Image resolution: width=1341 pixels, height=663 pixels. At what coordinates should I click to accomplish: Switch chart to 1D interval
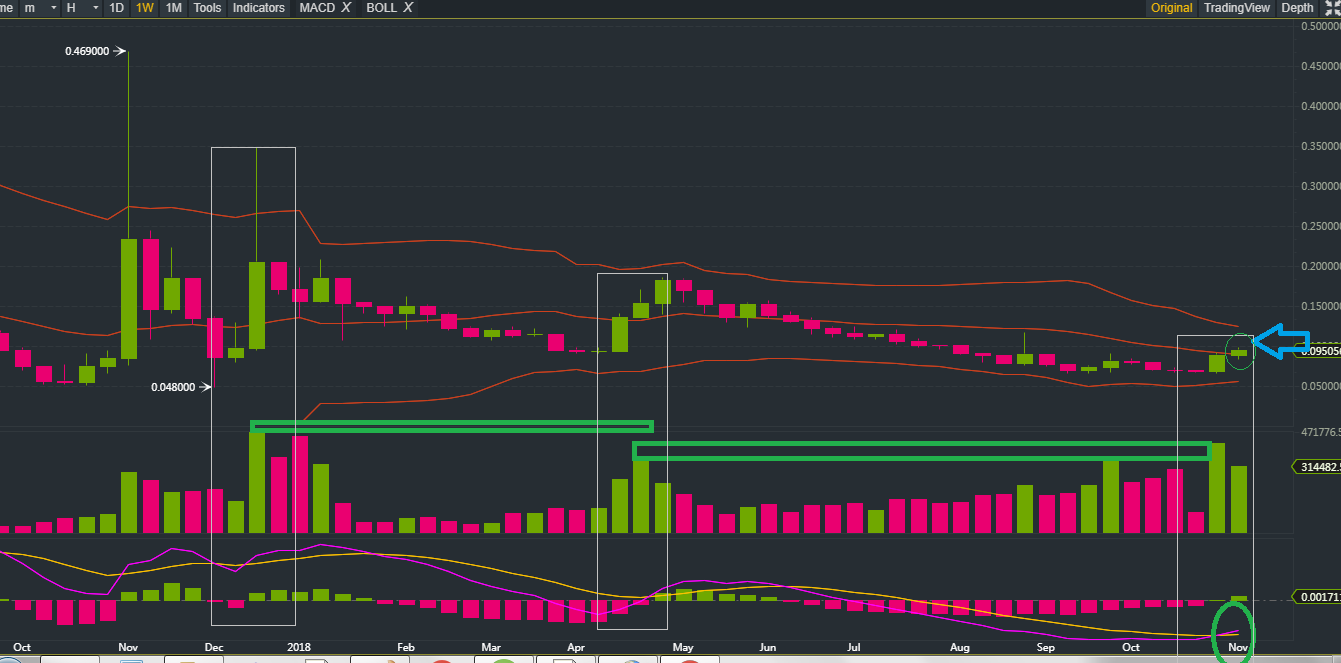point(117,8)
